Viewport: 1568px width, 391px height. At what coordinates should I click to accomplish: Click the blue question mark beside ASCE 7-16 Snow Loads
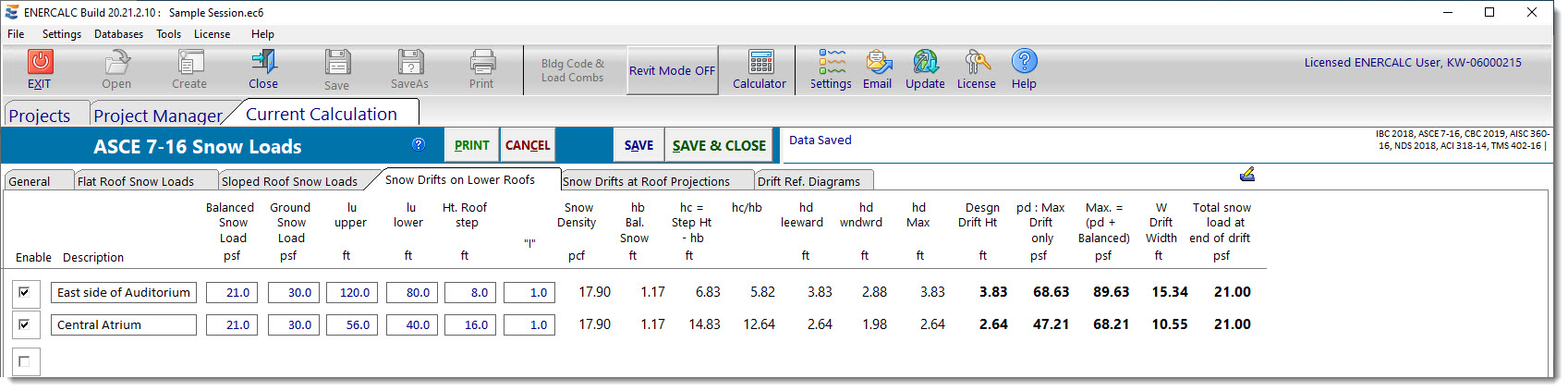(419, 144)
